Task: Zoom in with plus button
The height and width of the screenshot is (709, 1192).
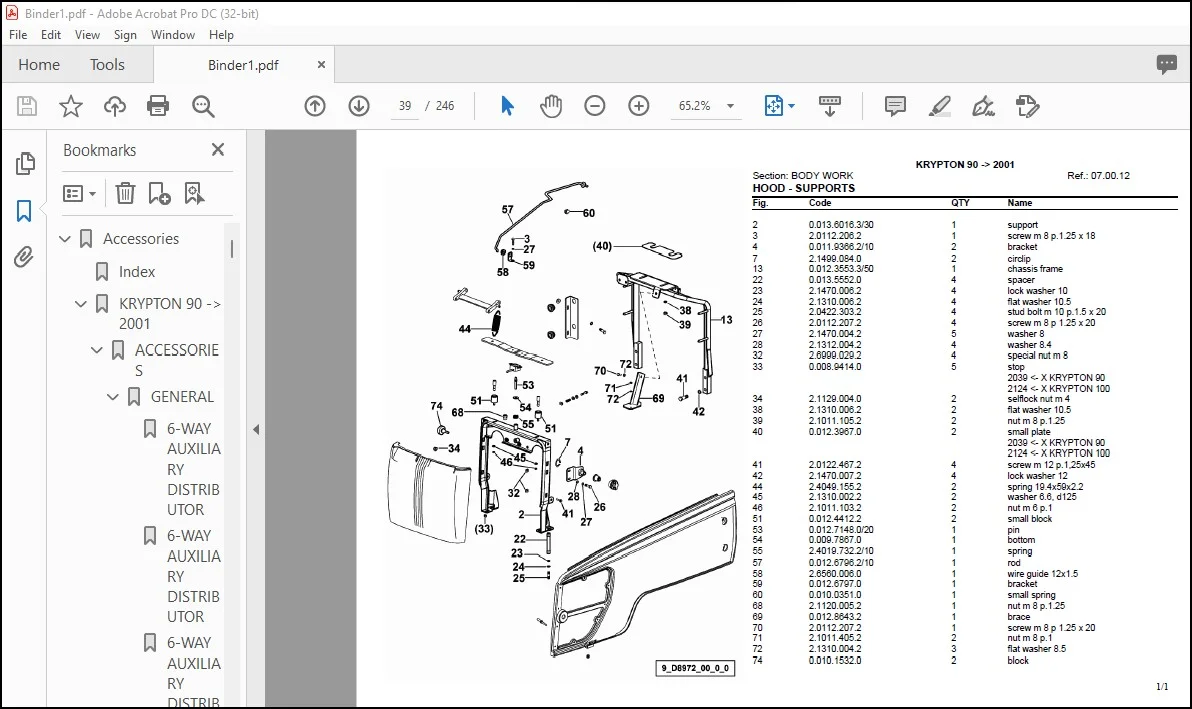Action: tap(639, 106)
